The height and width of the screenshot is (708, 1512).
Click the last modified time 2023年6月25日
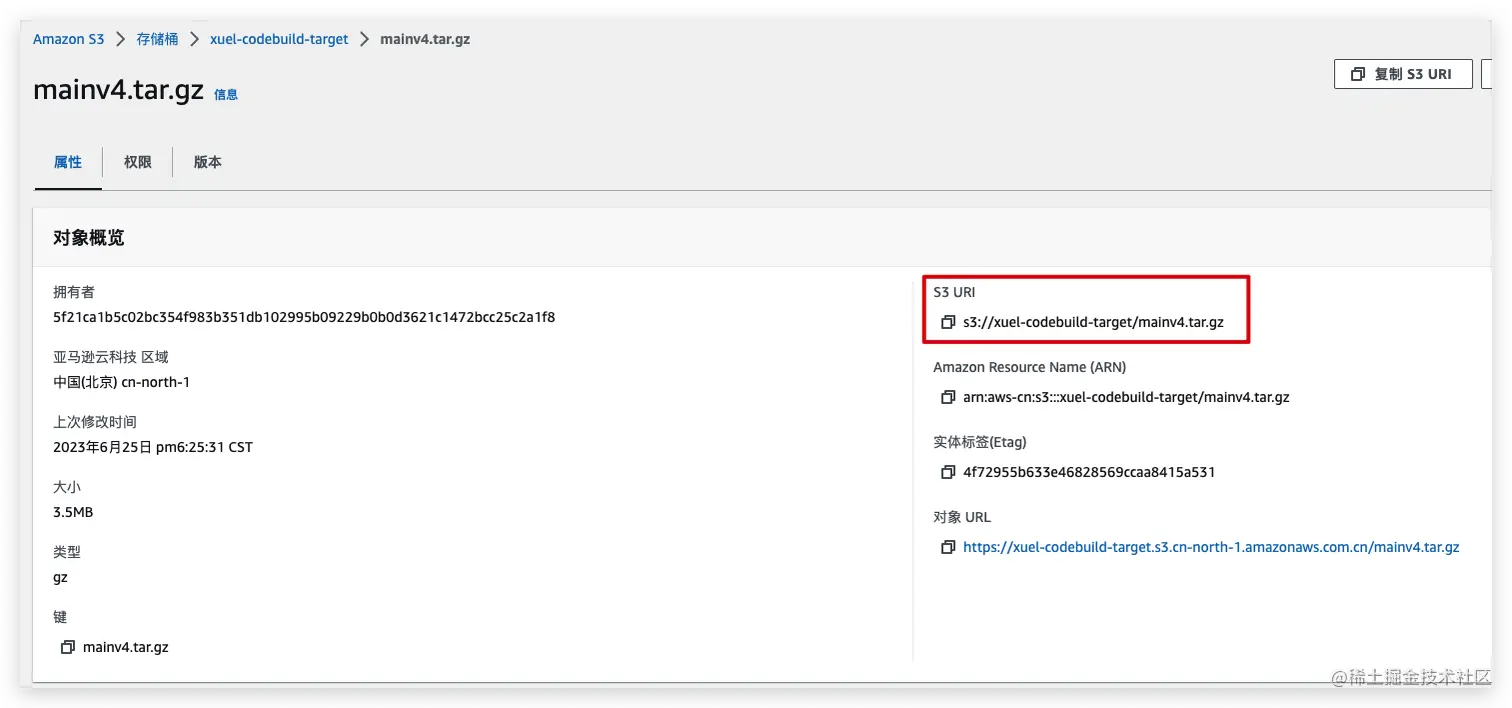(153, 447)
